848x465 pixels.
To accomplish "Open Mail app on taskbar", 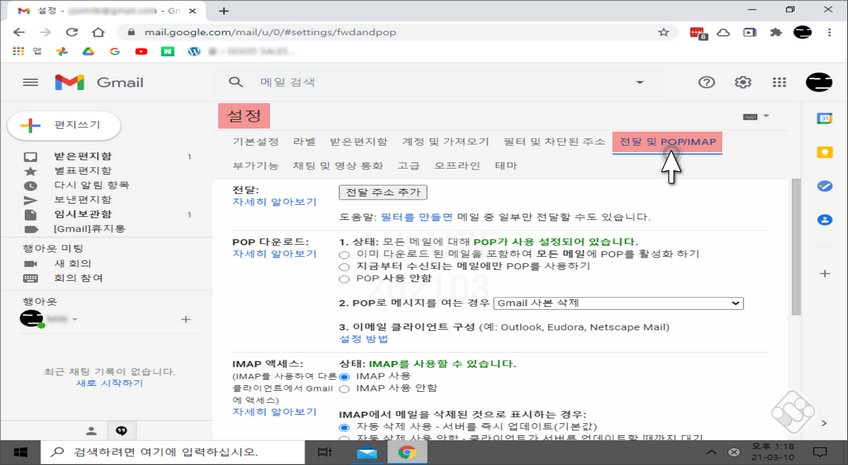I will click(367, 452).
